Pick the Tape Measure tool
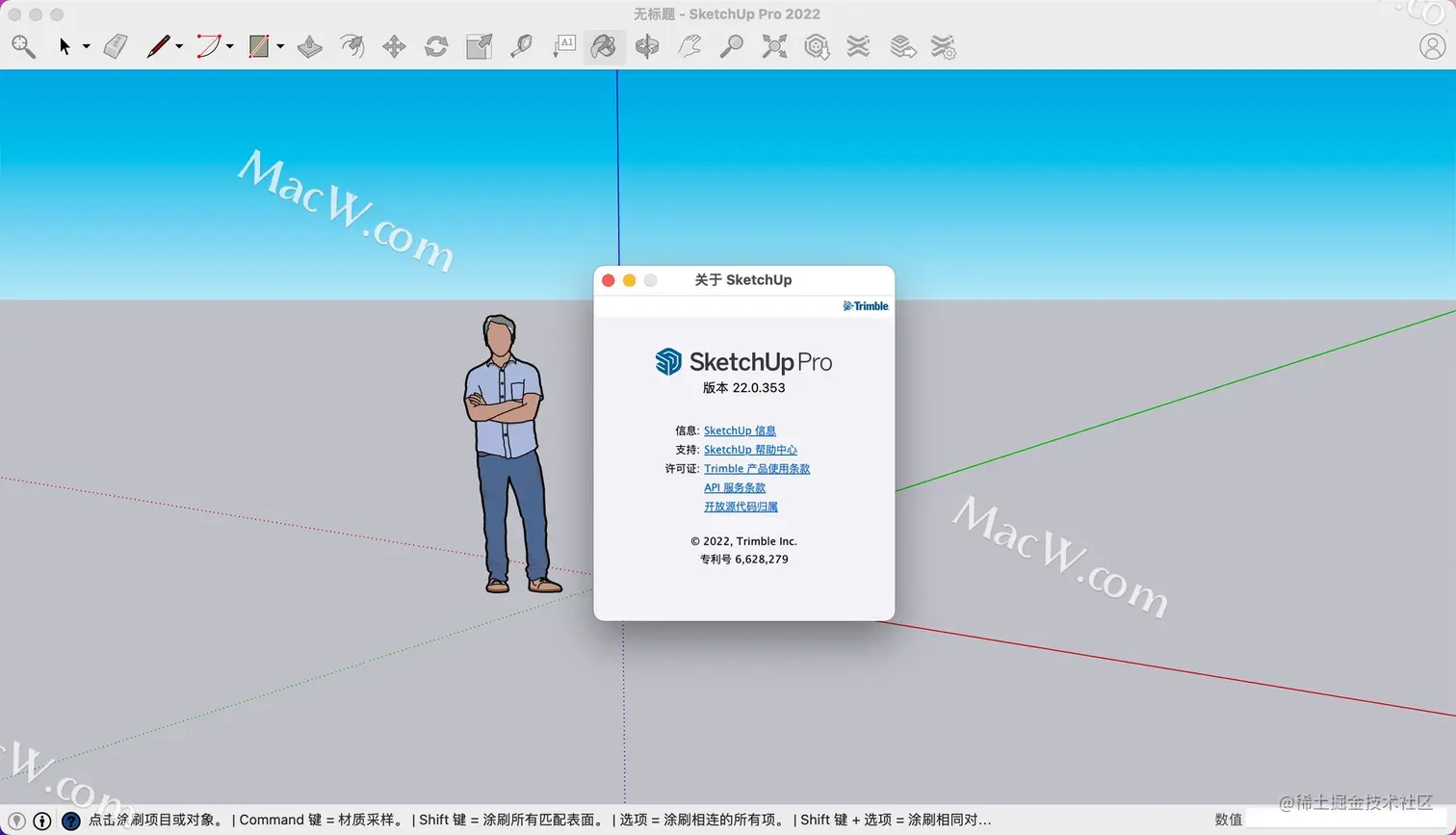The height and width of the screenshot is (835, 1456). 521,46
